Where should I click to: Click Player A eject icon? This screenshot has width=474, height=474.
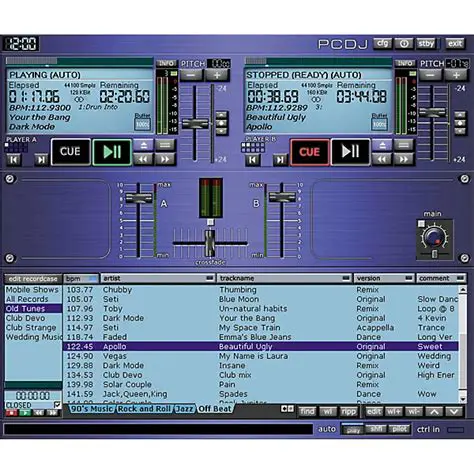pos(144,145)
